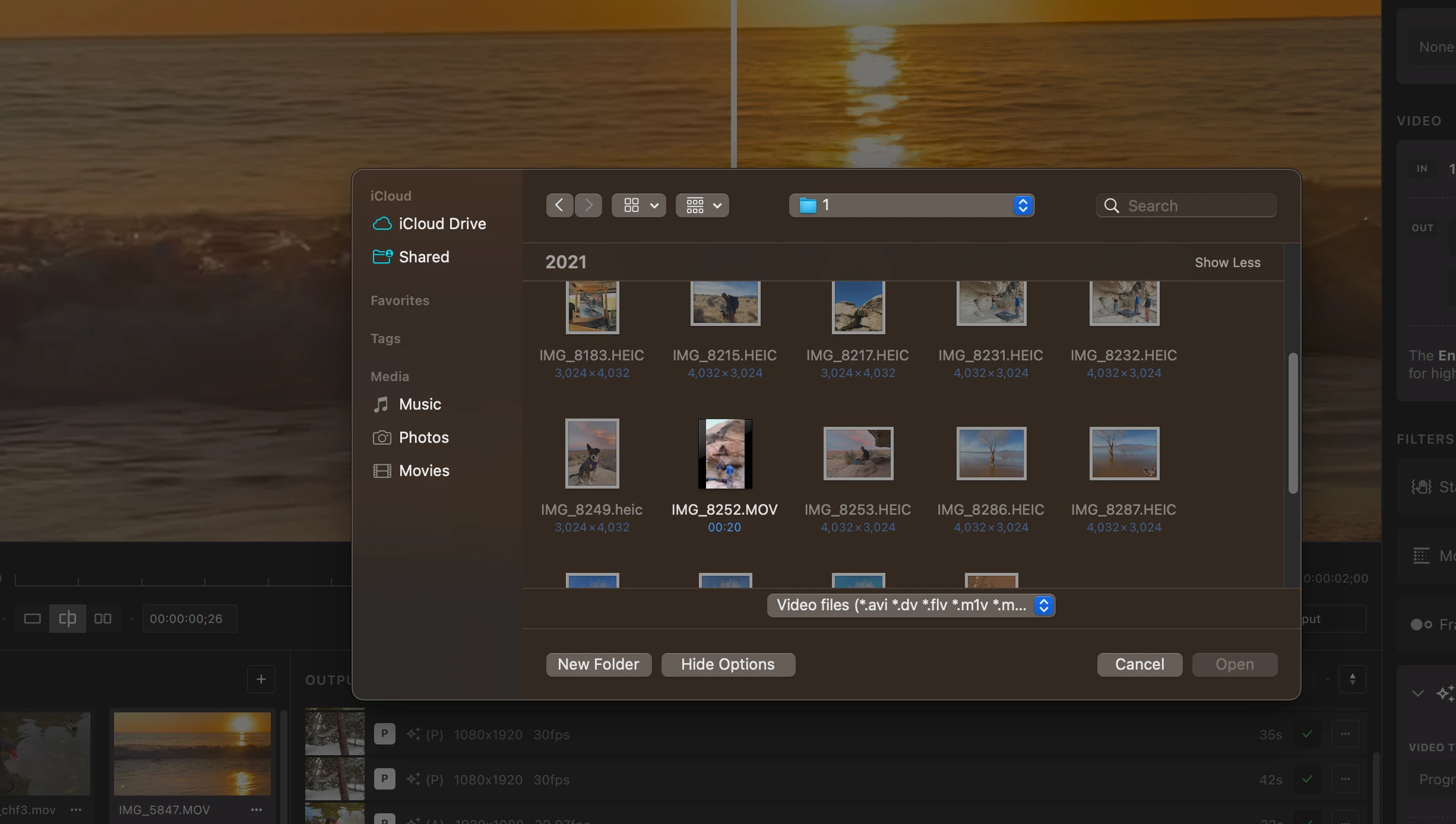The image size is (1456, 824).
Task: Click the forward navigation arrow
Action: pyautogui.click(x=588, y=205)
